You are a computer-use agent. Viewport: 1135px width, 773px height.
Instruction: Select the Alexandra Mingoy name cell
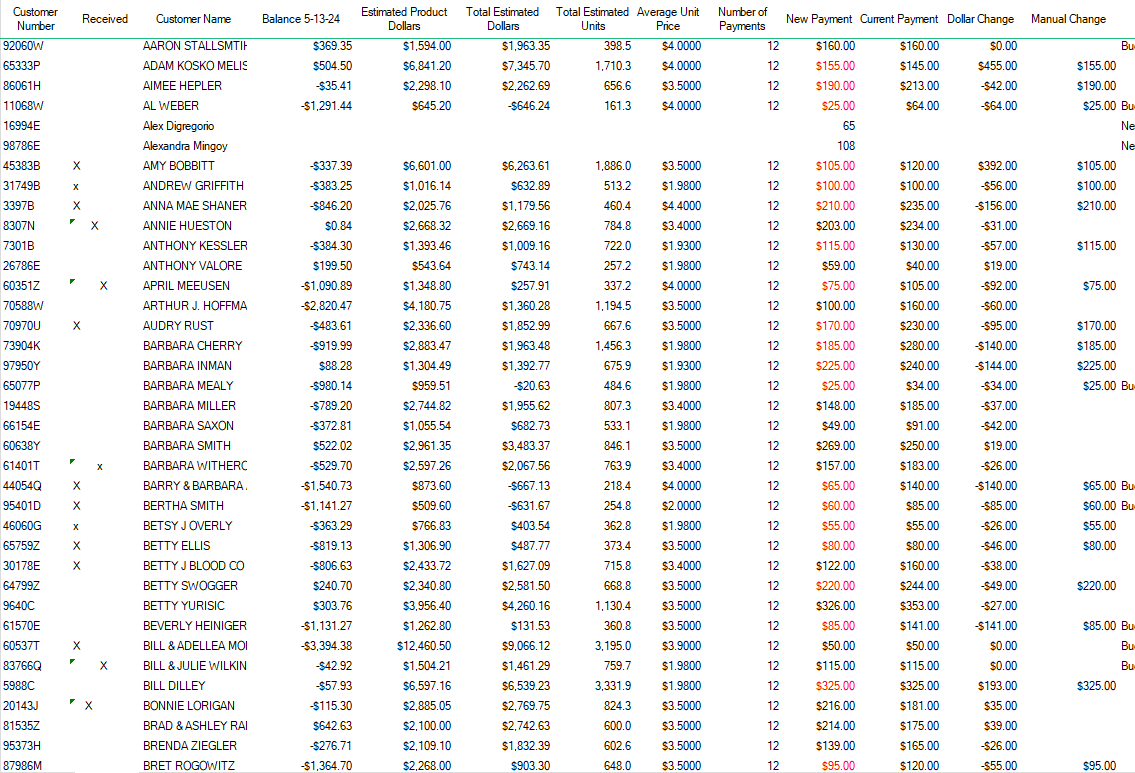[185, 145]
